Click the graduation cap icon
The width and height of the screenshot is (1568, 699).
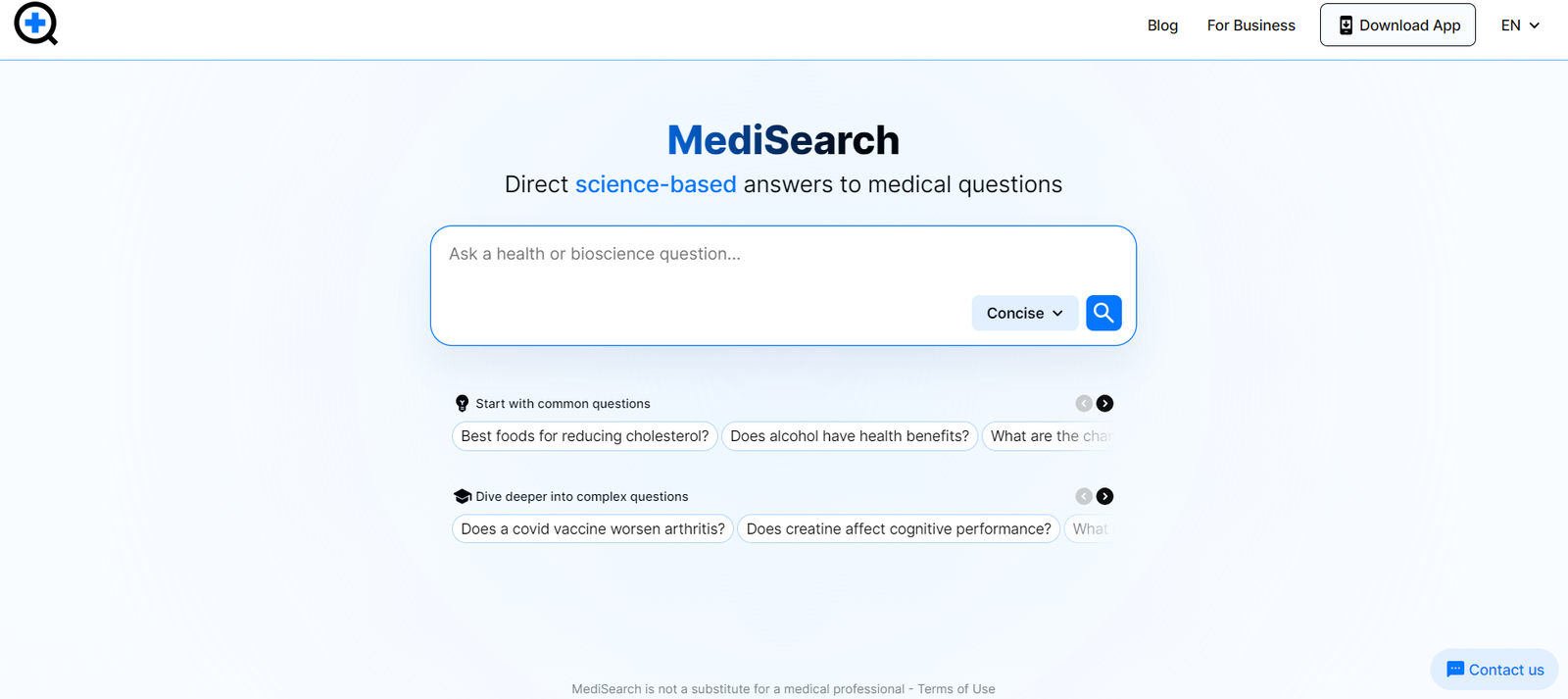(463, 497)
